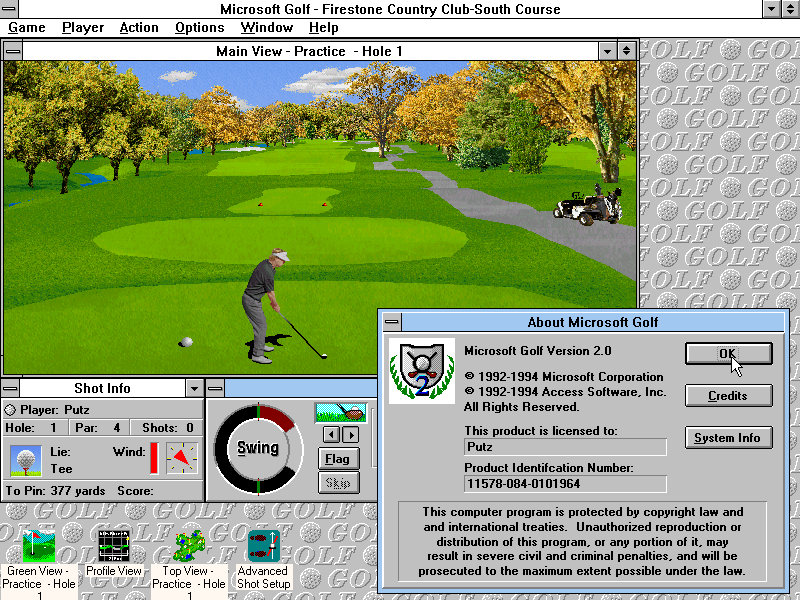800x600 pixels.
Task: Minimize Main View with down arrow
Action: (x=607, y=51)
